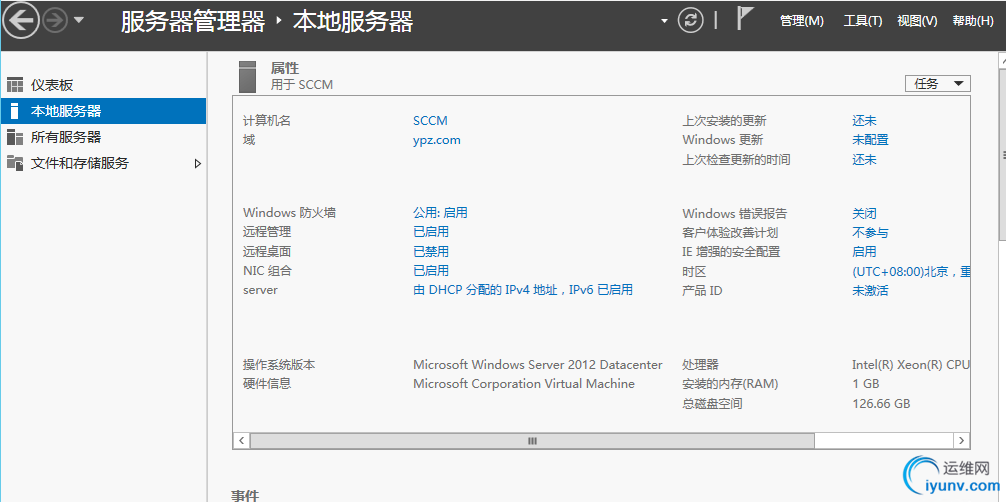Click Microsoft Corporation Virtual Machine text

click(x=524, y=384)
